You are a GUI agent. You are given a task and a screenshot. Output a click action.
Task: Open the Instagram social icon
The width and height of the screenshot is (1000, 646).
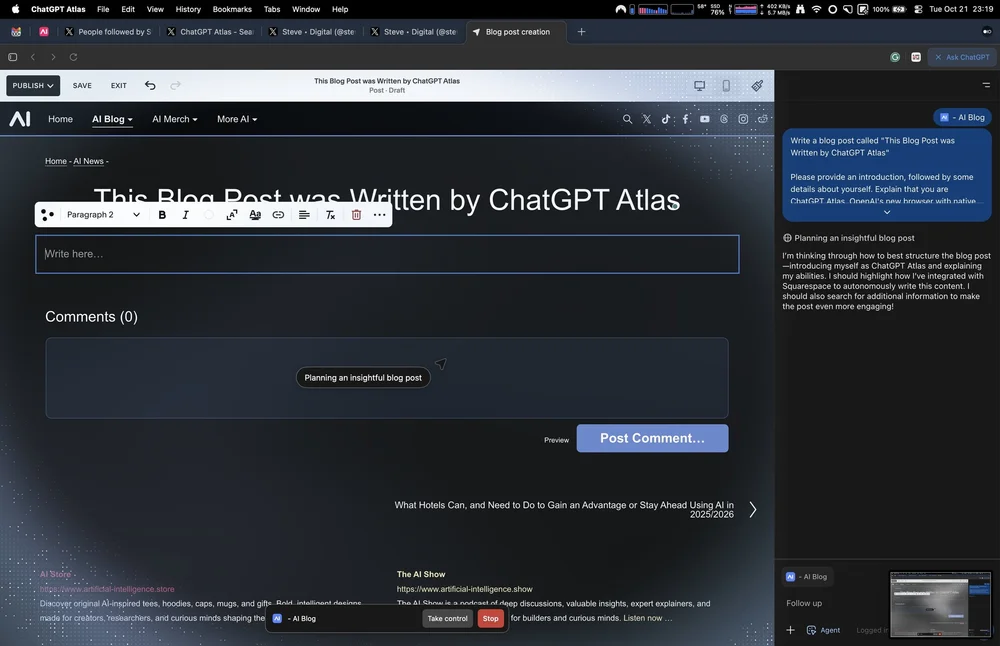tap(743, 119)
